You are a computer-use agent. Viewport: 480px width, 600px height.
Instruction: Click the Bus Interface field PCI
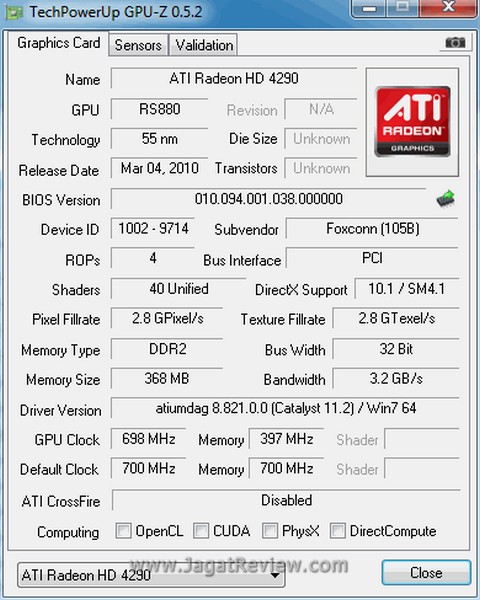(372, 258)
